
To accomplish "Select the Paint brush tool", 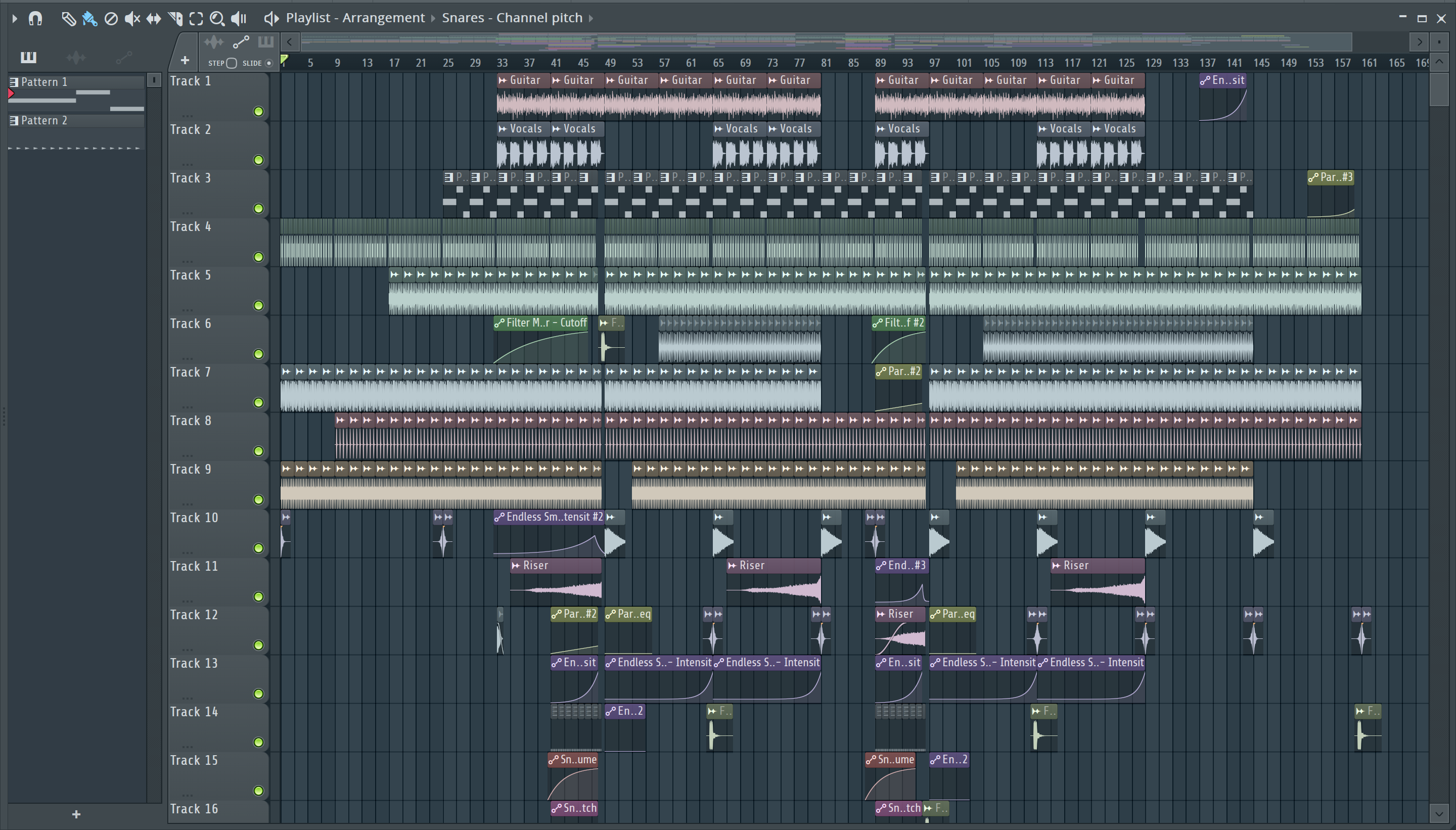I will (x=89, y=19).
